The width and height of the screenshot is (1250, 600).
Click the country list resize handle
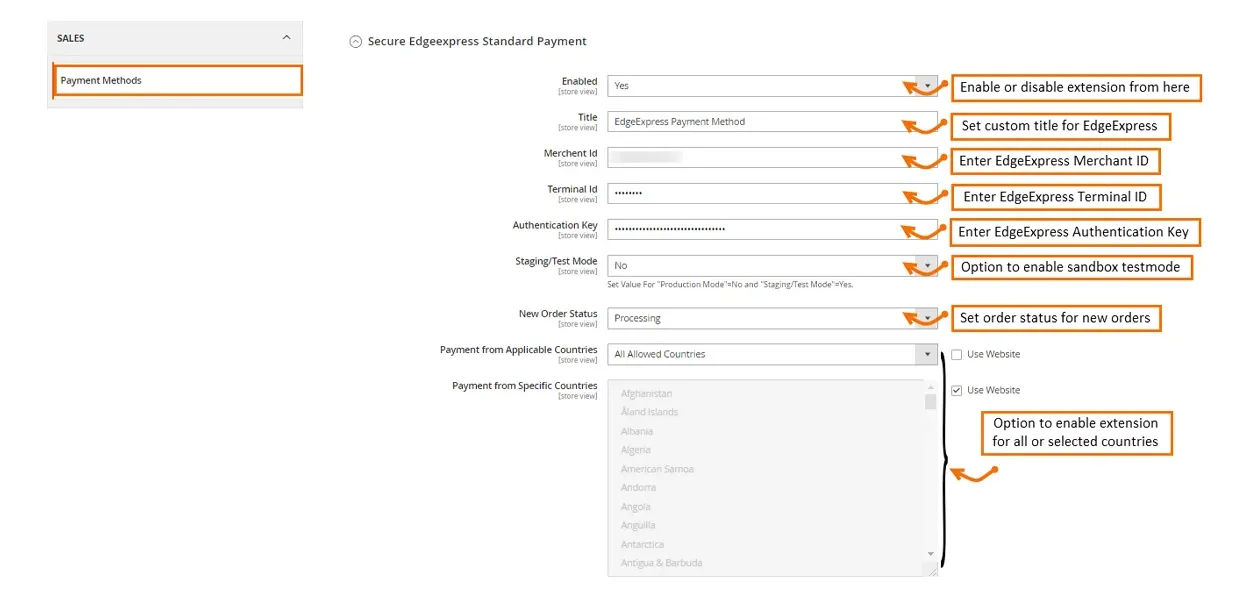point(932,570)
